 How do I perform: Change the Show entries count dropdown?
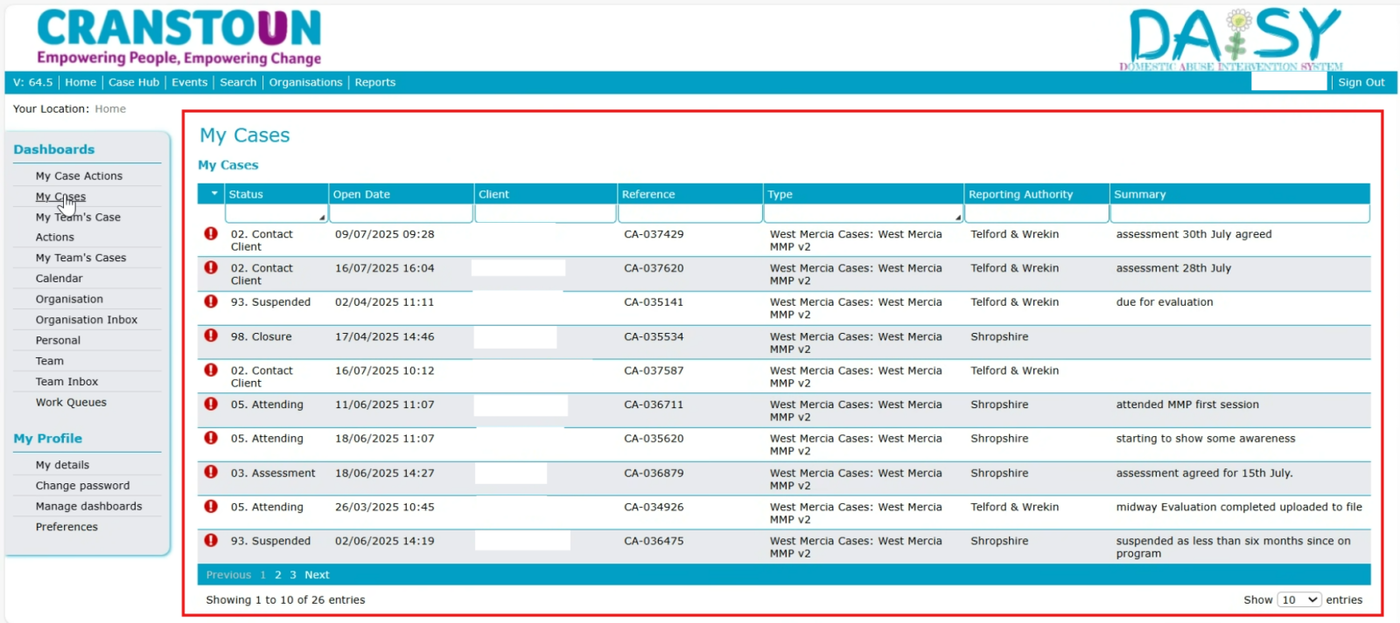pyautogui.click(x=1299, y=600)
